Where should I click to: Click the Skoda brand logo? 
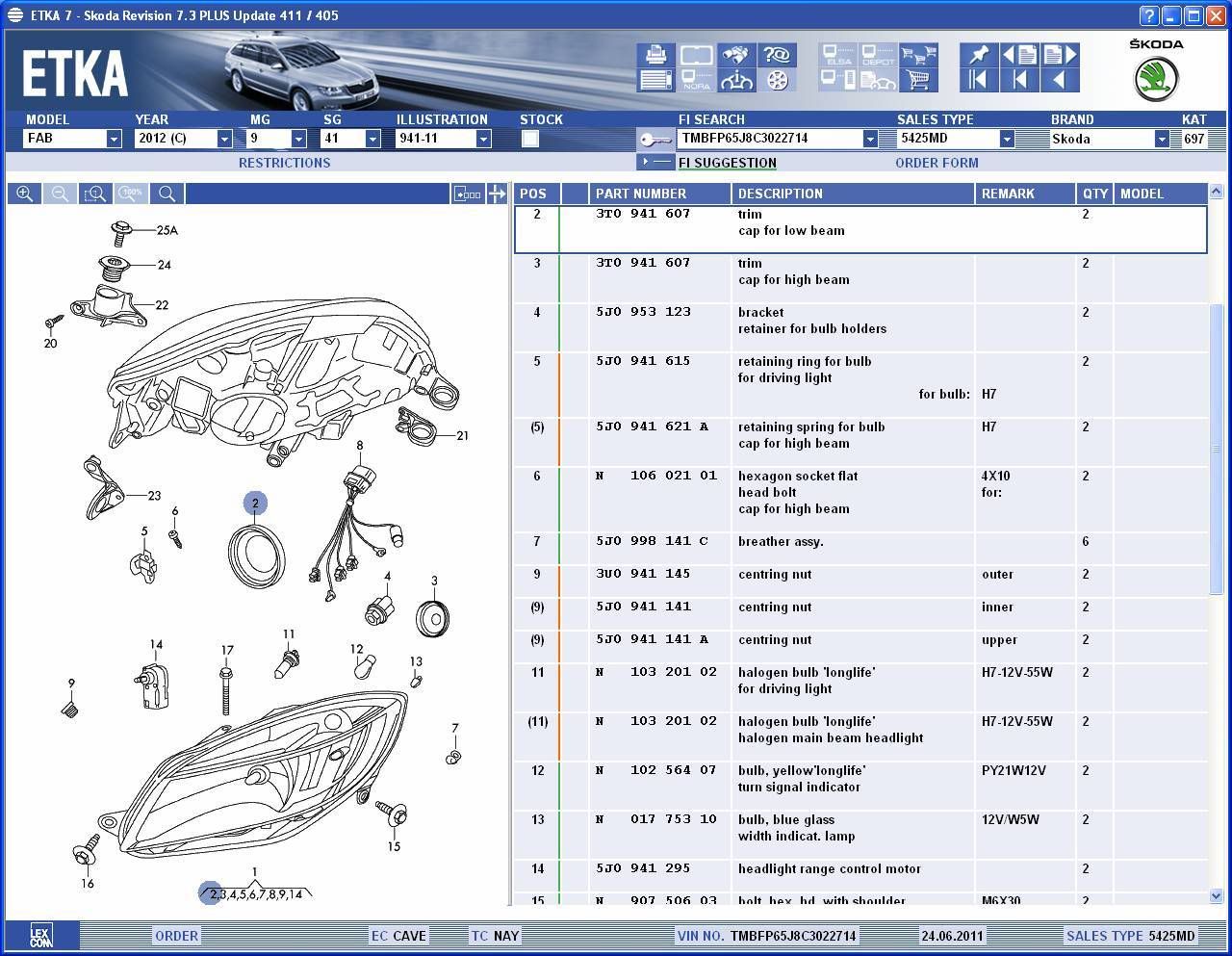pyautogui.click(x=1156, y=79)
